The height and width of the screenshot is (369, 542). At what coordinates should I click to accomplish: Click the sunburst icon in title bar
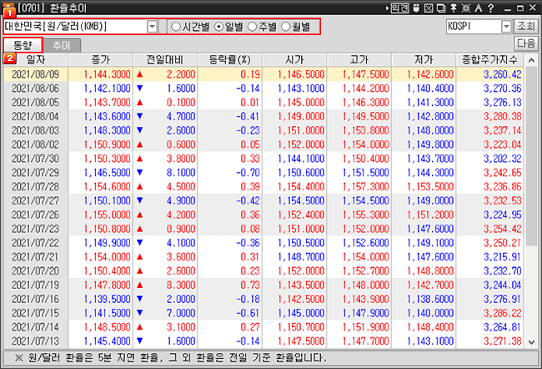coord(466,8)
